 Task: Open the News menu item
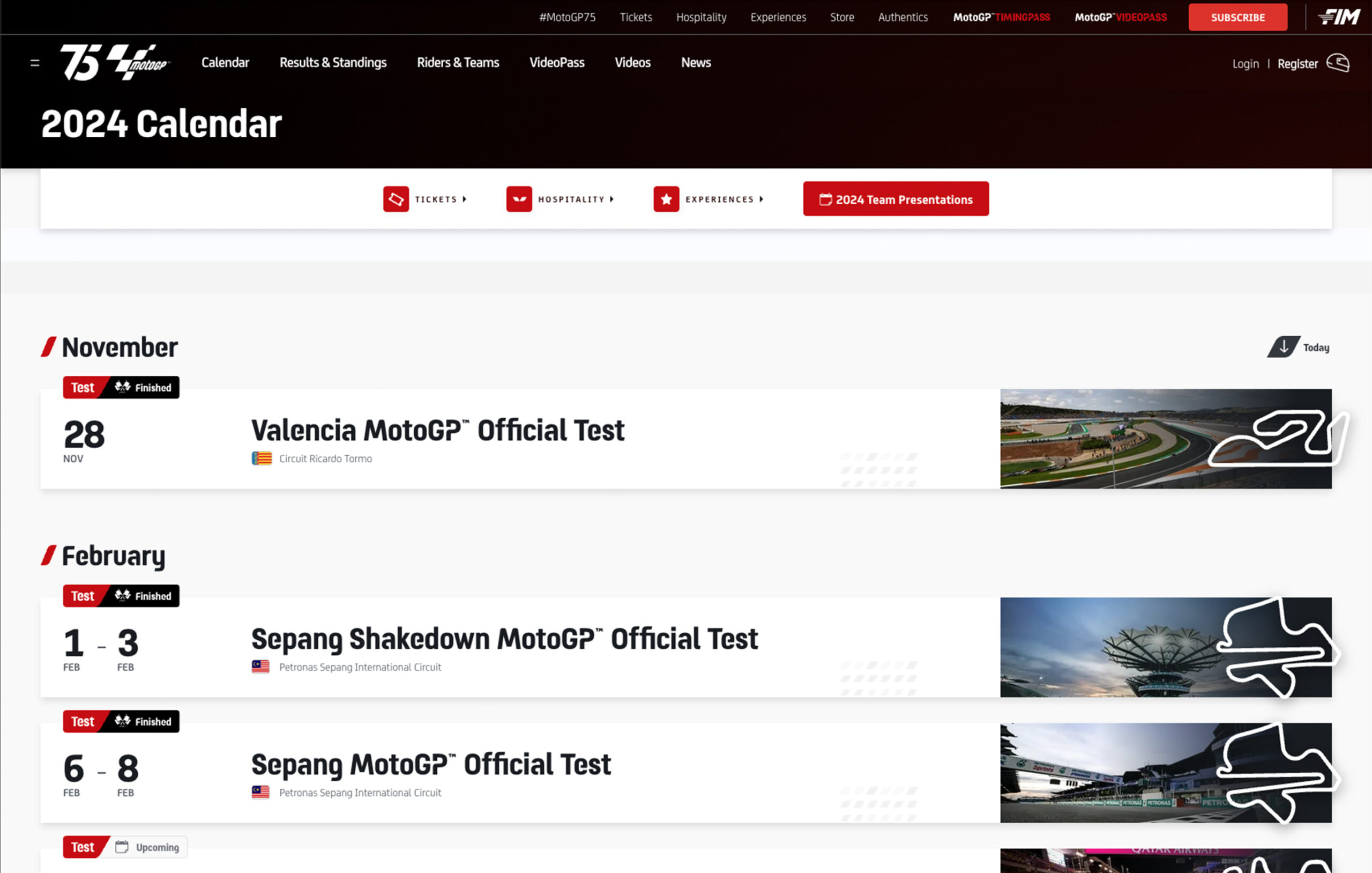pyautogui.click(x=696, y=63)
